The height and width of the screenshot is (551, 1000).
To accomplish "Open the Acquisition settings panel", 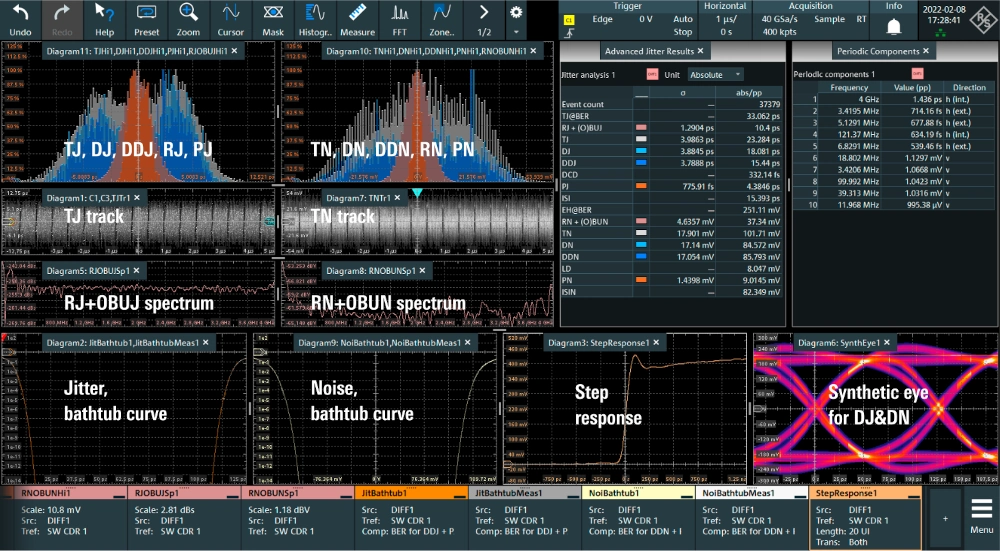I will (x=810, y=20).
